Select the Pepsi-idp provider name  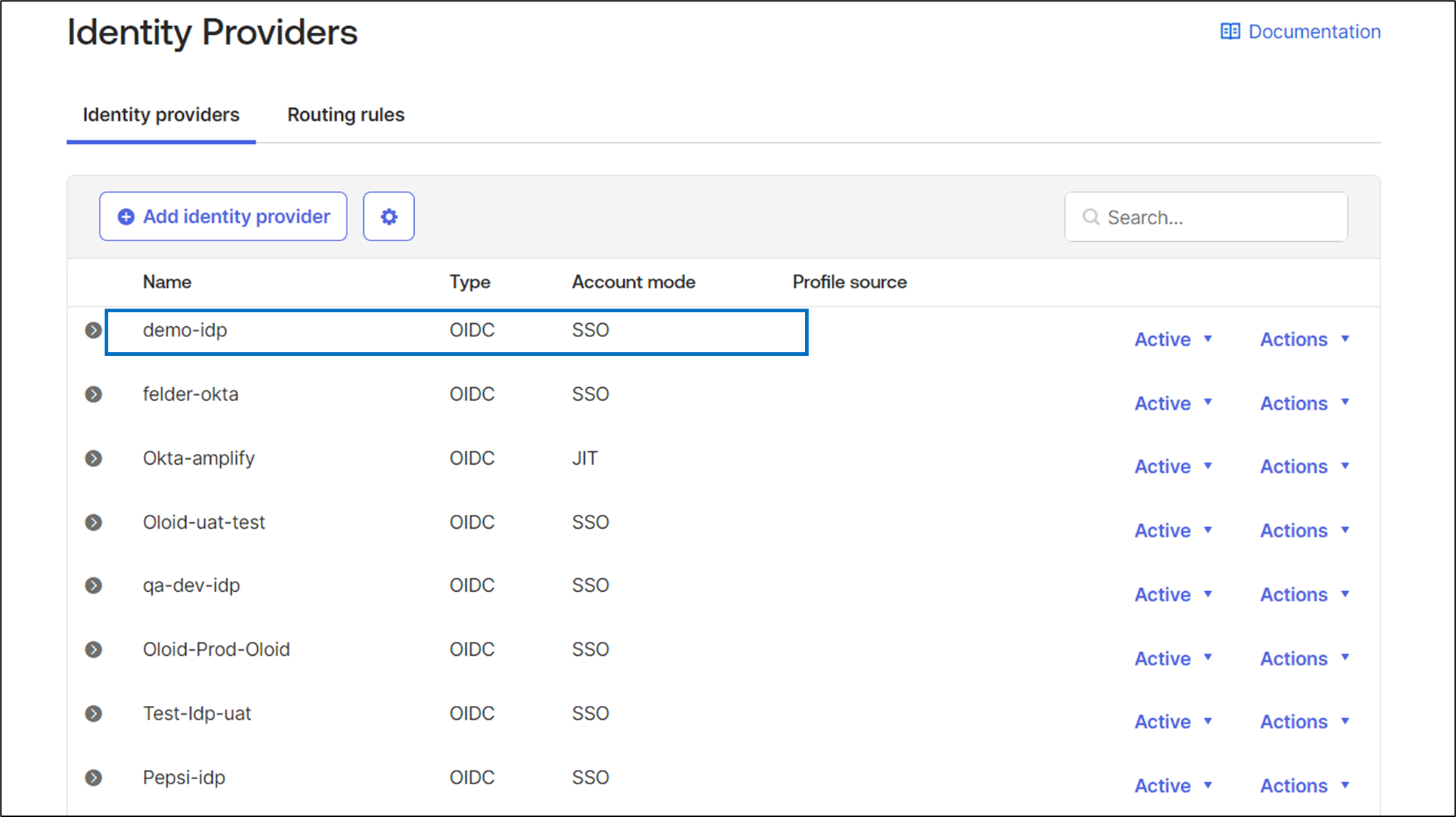pos(184,777)
